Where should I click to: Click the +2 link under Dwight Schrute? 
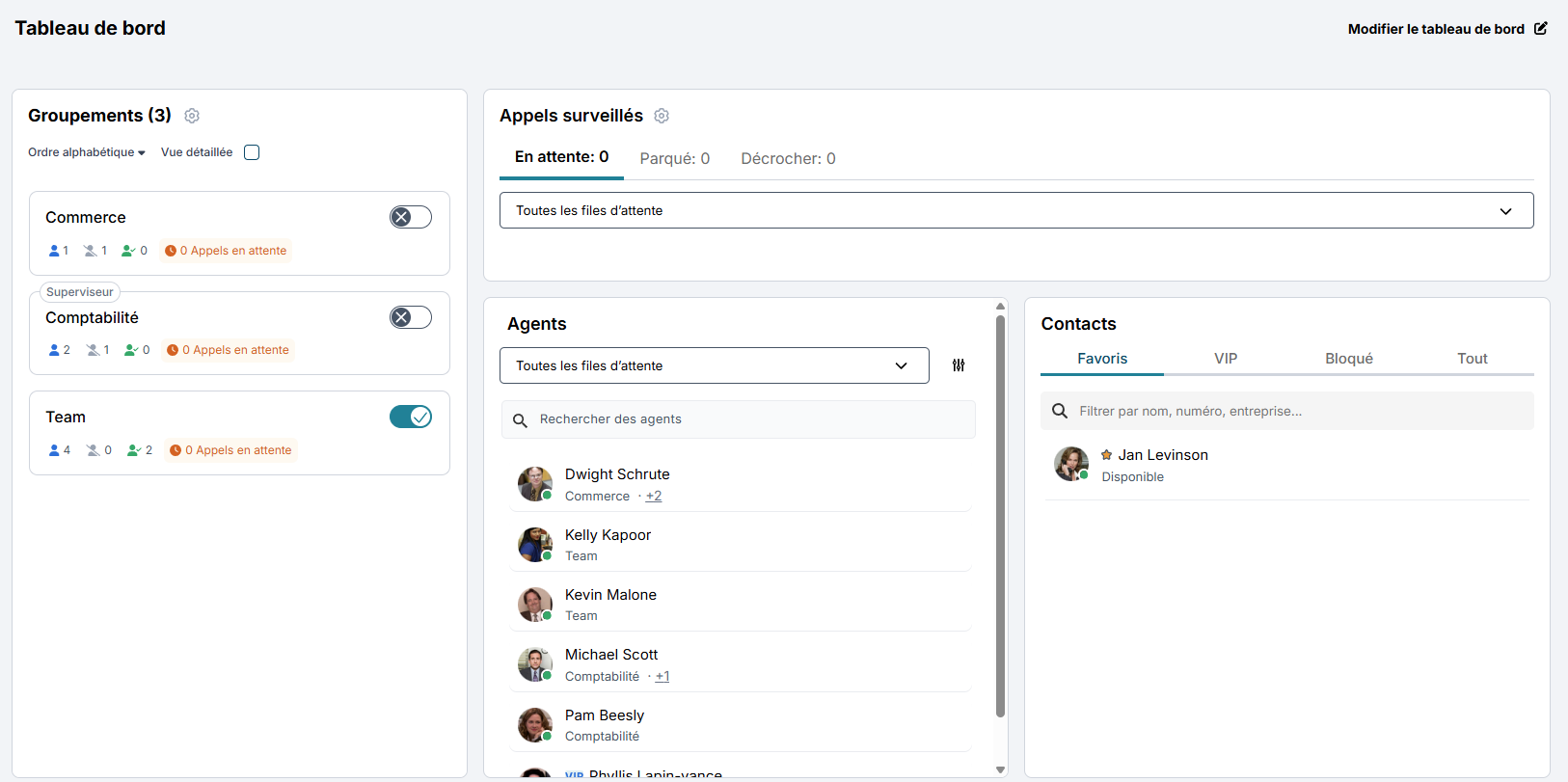pos(654,497)
